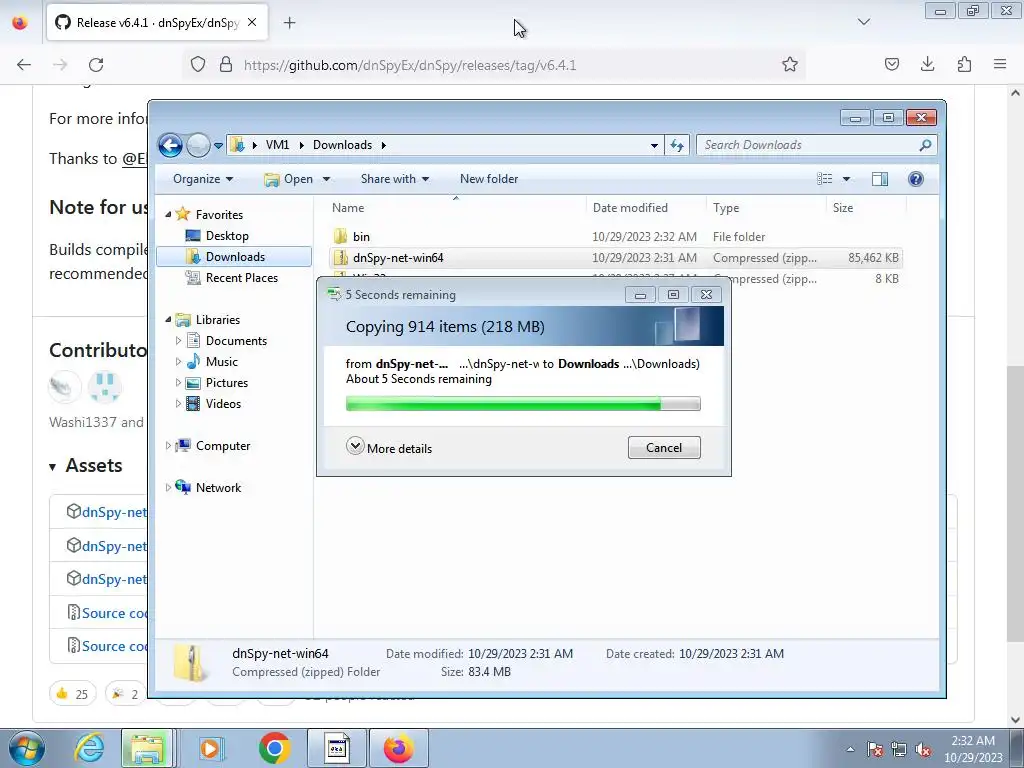The height and width of the screenshot is (768, 1024).
Task: Select Network in the navigation pane
Action: click(218, 488)
